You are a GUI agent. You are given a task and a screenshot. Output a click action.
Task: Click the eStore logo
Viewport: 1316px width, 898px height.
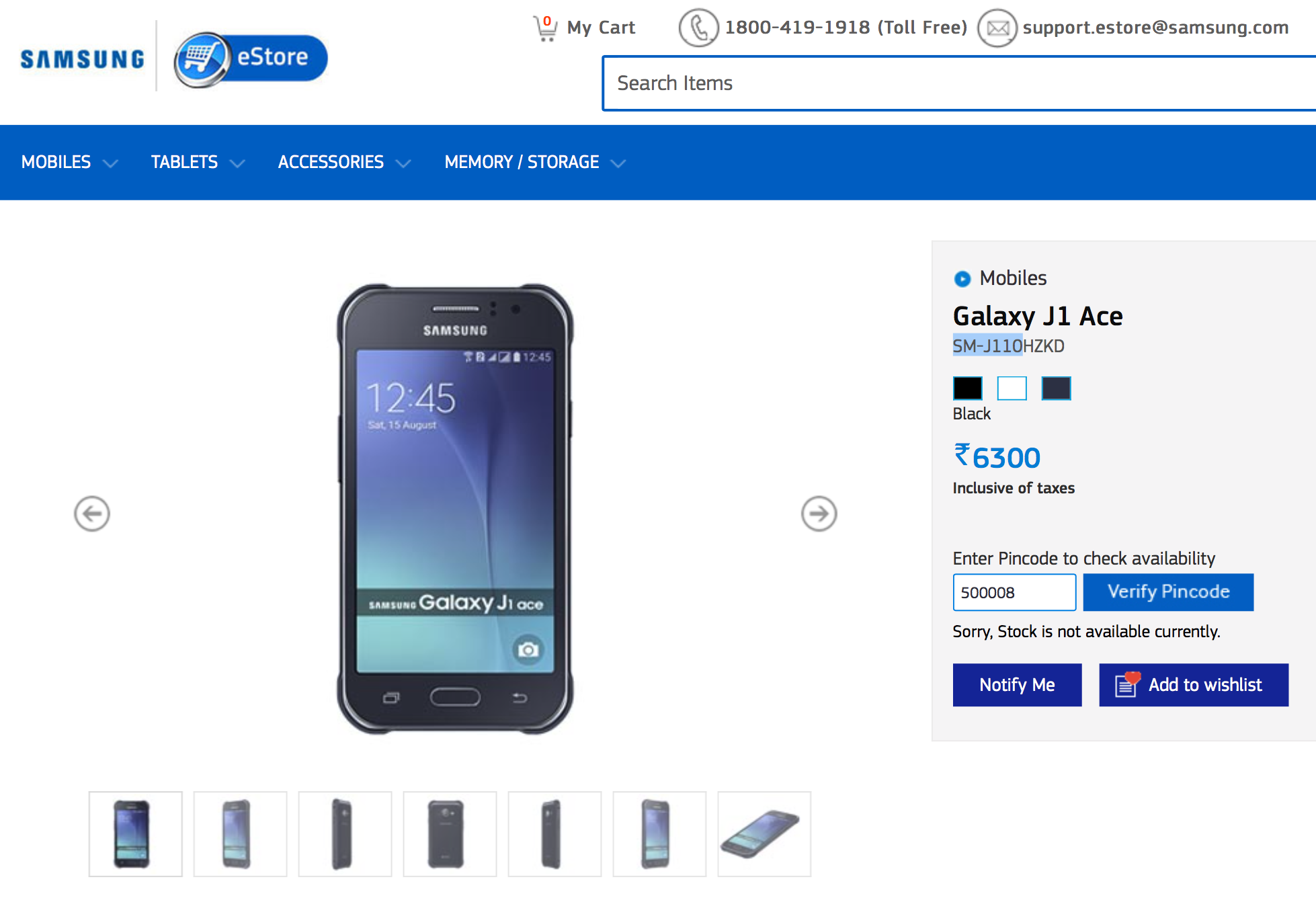click(251, 59)
